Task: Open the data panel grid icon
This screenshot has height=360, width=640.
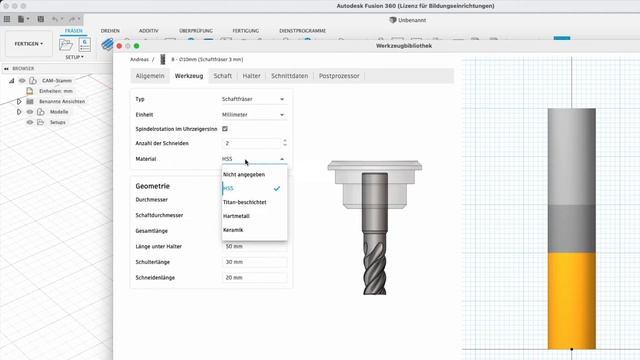Action: click(7, 19)
